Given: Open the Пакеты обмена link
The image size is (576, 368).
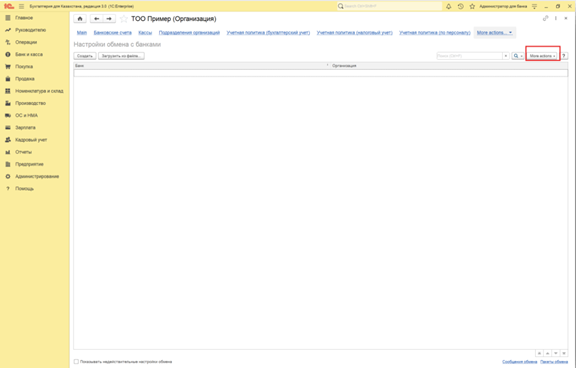Looking at the screenshot, I should [x=554, y=362].
